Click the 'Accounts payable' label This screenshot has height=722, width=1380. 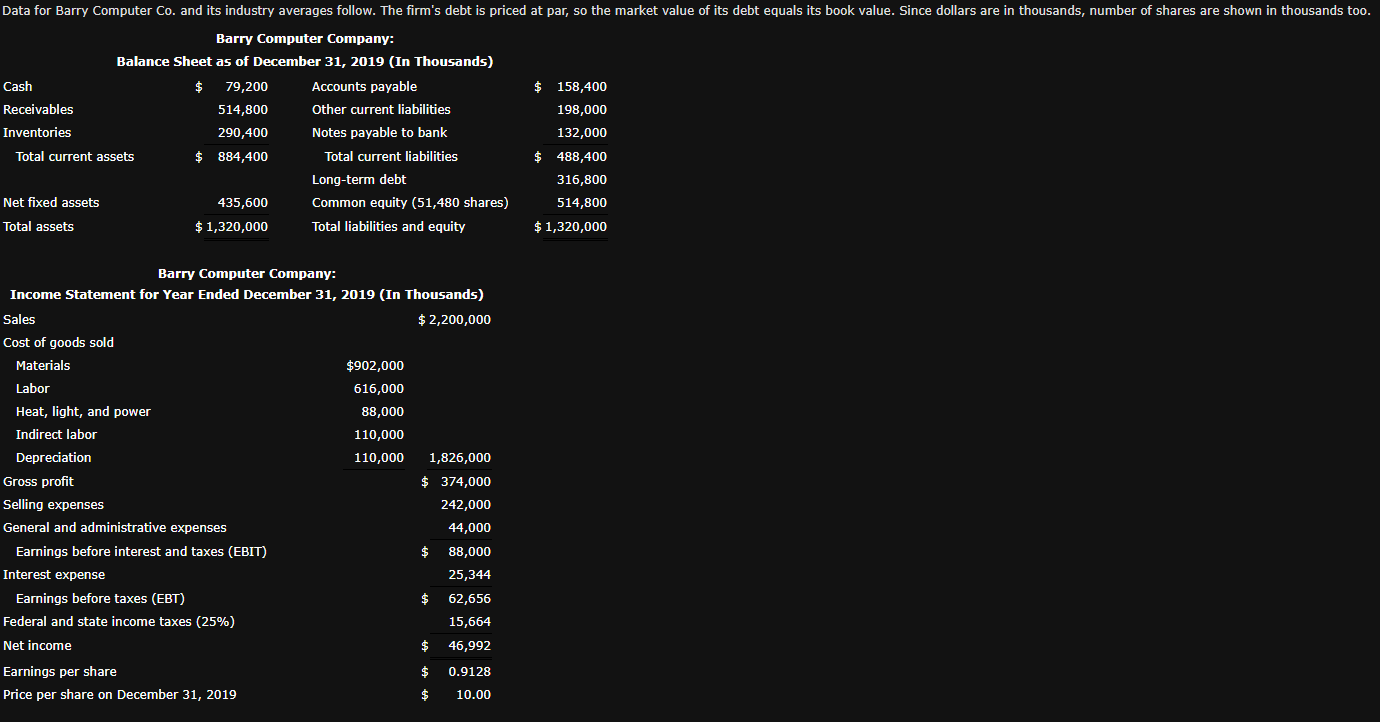(x=365, y=87)
